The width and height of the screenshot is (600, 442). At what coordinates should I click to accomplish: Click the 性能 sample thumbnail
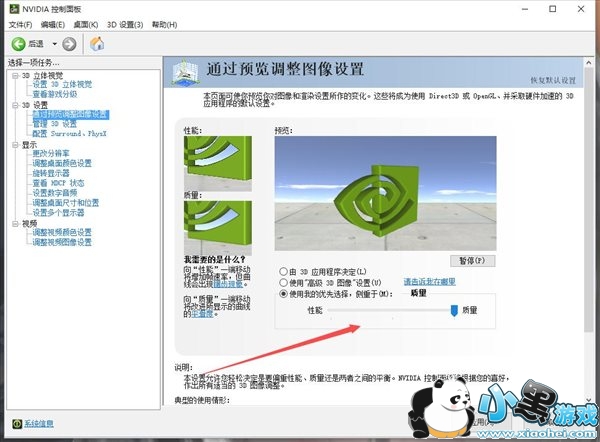(x=218, y=163)
